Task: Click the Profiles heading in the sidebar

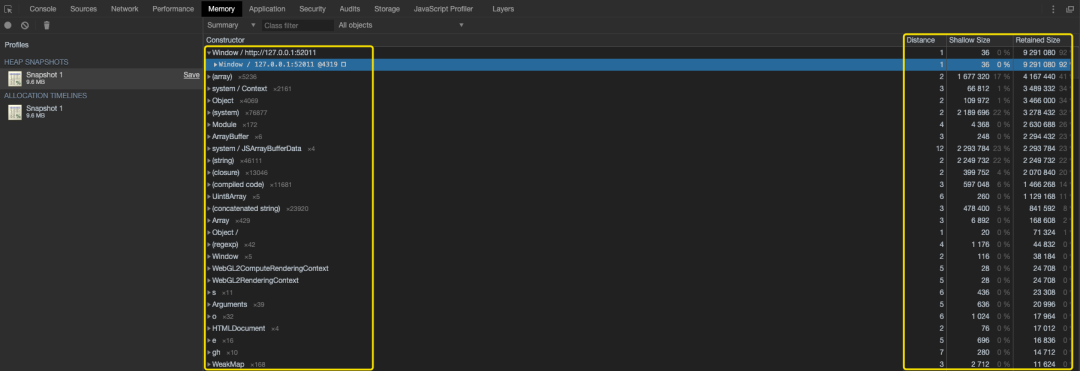Action: point(17,45)
